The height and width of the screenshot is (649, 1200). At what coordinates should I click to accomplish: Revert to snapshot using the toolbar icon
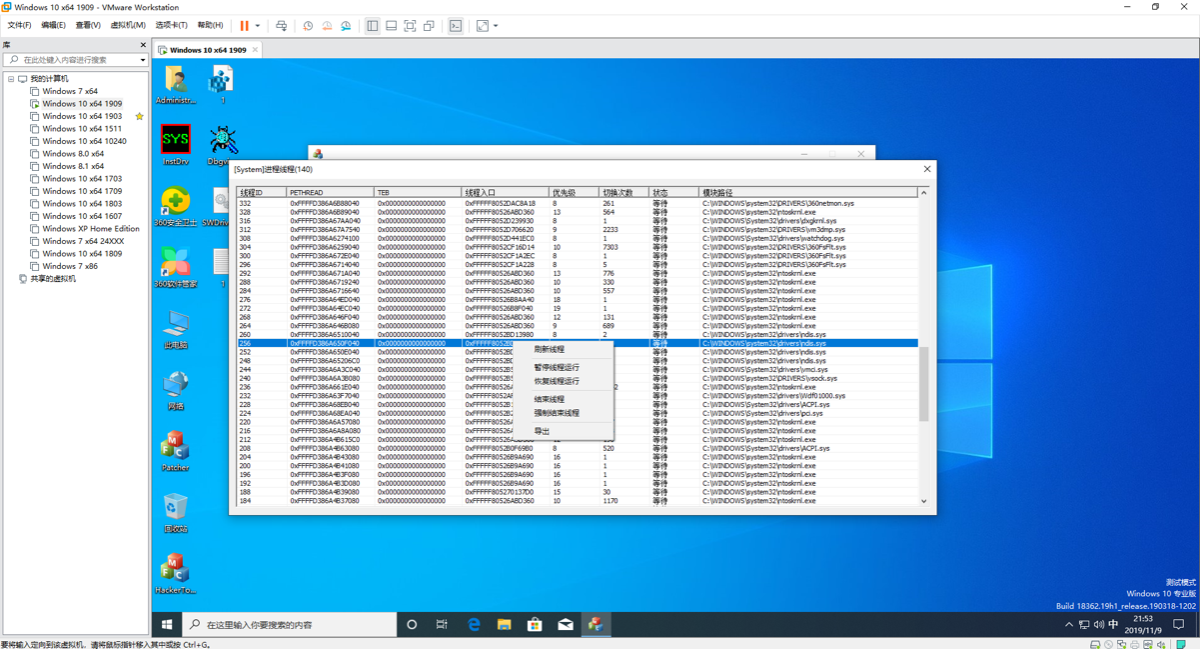click(327, 25)
